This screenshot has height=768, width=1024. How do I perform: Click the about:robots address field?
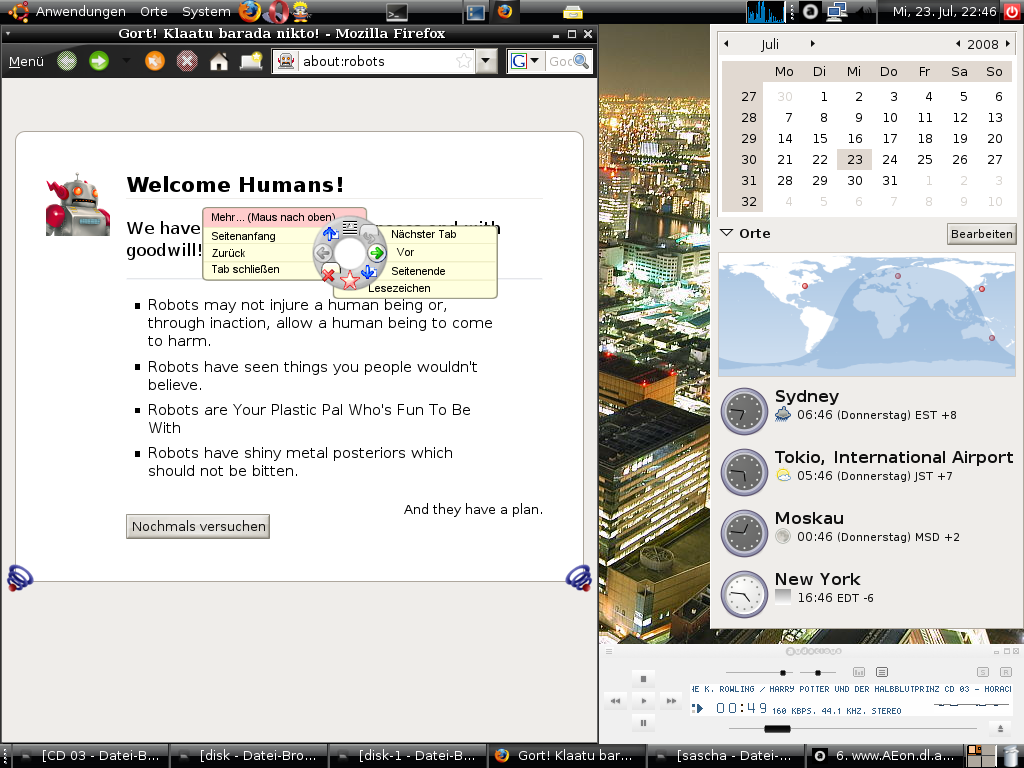tap(375, 61)
